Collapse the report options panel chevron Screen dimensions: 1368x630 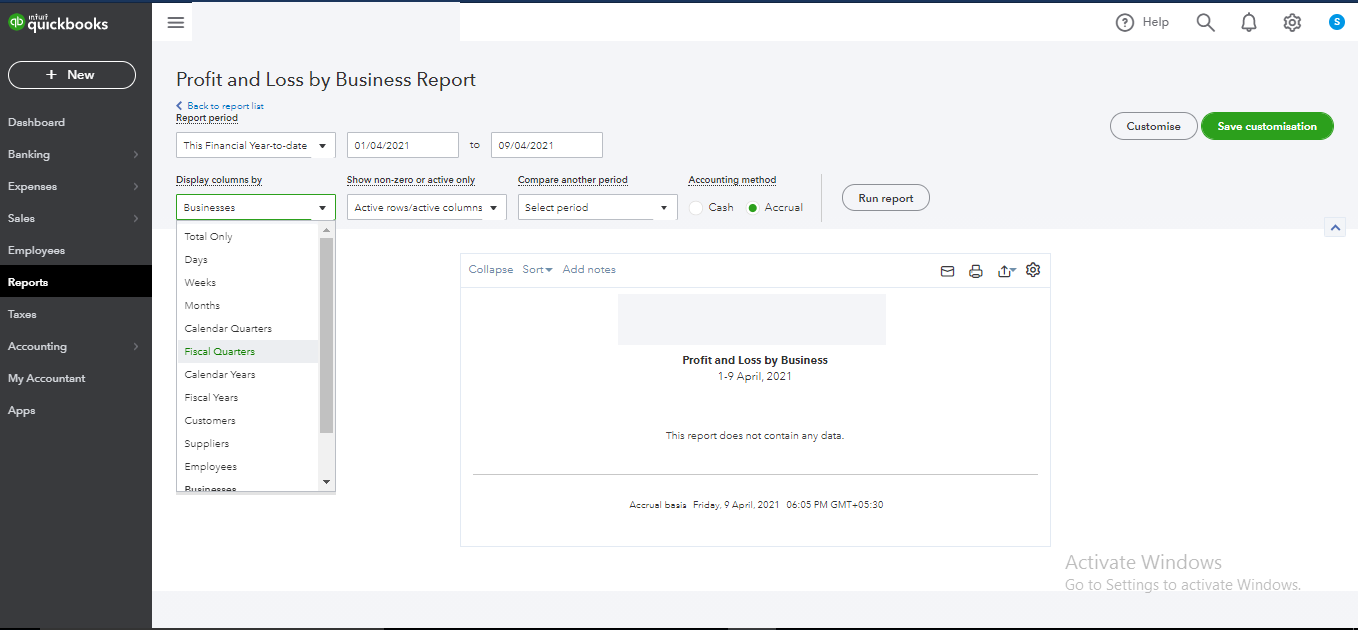pos(1335,226)
